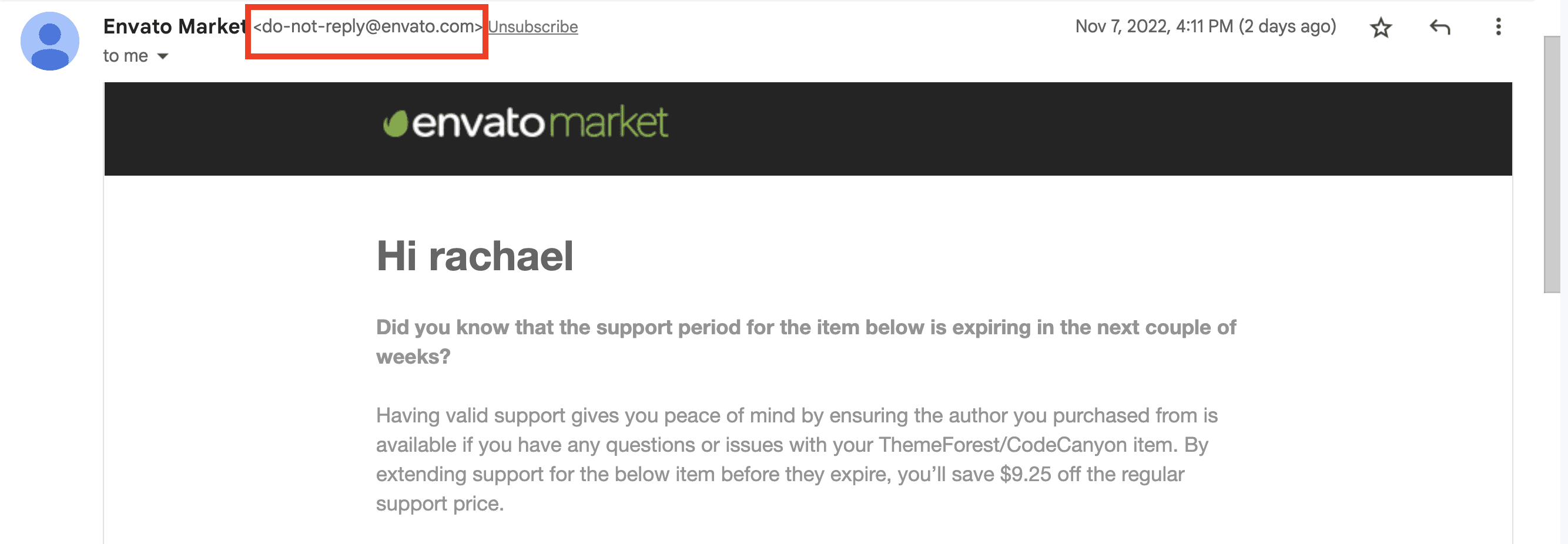Click the "(2 days ago)" relative time

[1287, 26]
